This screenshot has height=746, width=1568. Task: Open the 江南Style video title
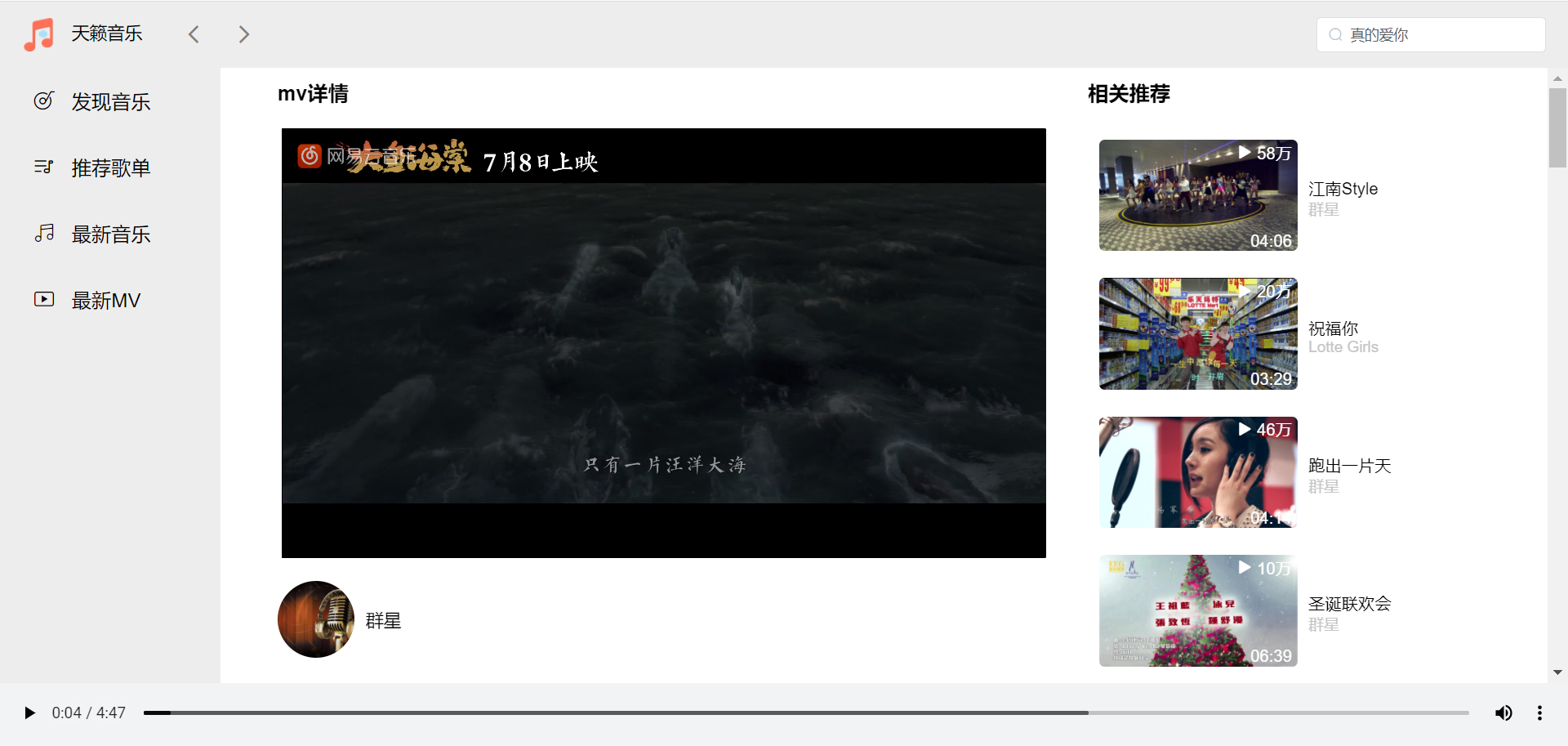click(1343, 189)
